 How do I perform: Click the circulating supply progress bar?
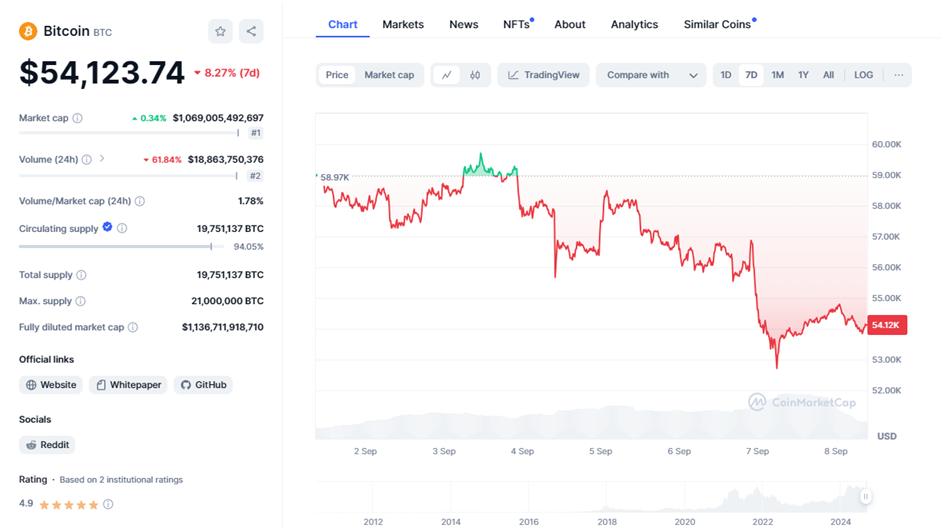[x=121, y=246]
